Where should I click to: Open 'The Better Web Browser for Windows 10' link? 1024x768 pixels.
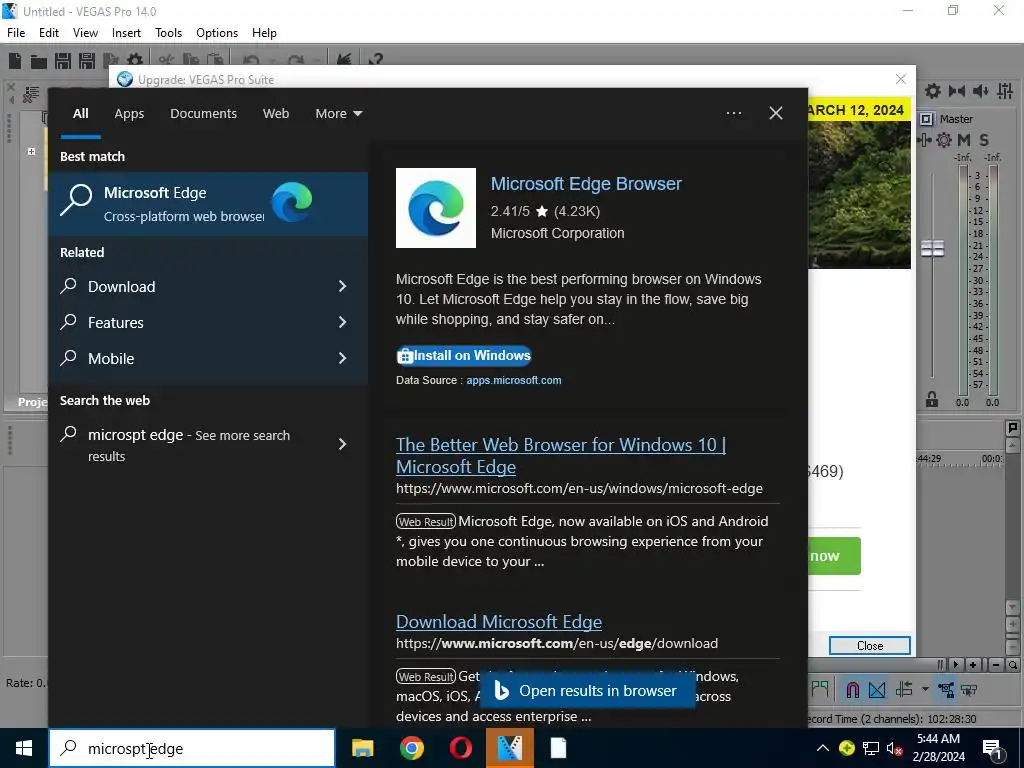pyautogui.click(x=561, y=455)
